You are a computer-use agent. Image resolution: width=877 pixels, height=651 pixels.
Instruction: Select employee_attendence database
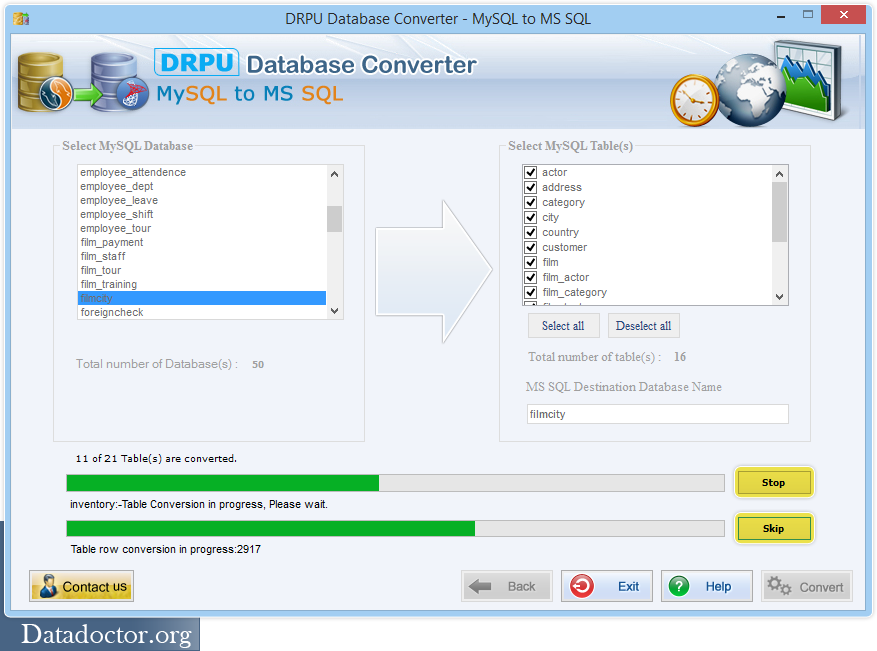[x=202, y=172]
